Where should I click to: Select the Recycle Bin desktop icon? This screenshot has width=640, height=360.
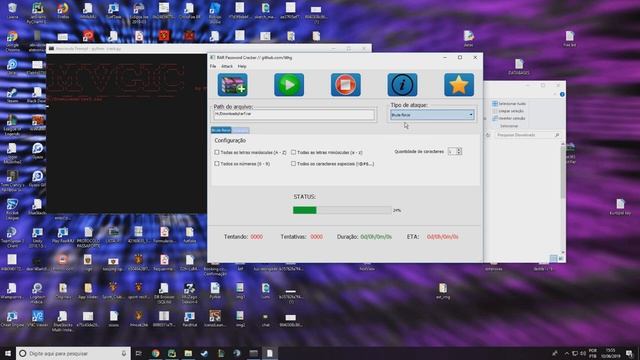point(13,11)
